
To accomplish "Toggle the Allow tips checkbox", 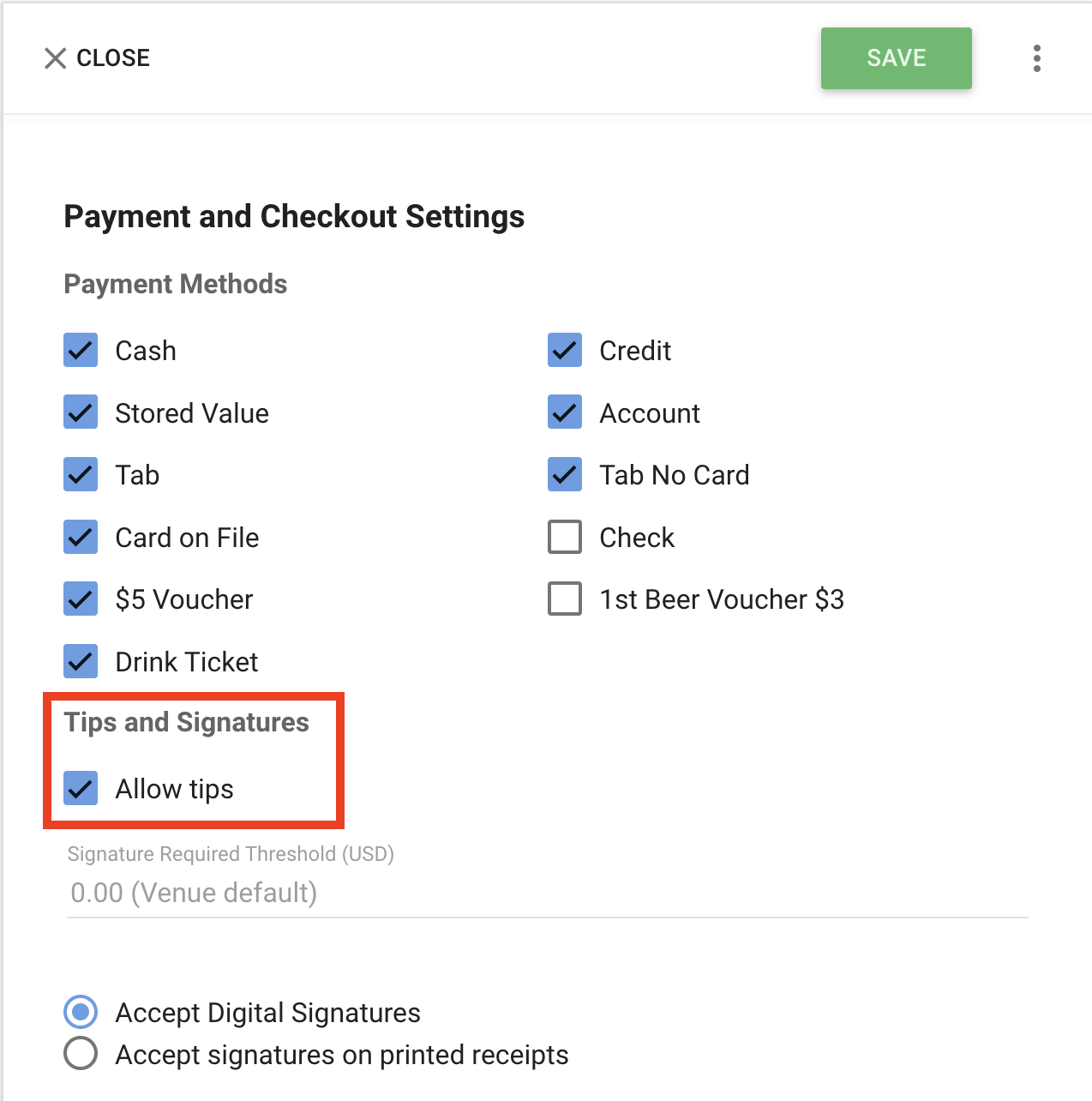I will click(81, 789).
